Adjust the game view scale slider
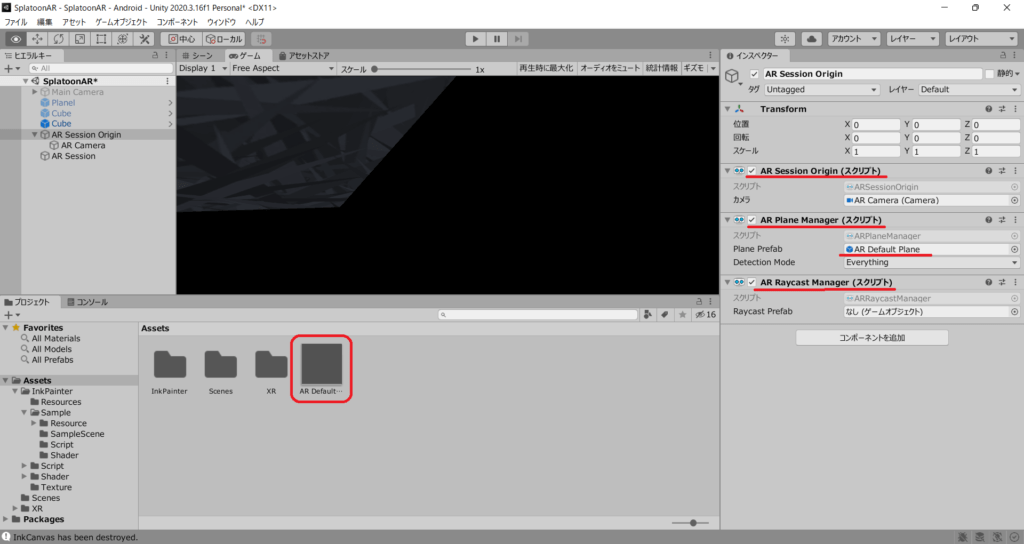Screen dimensions: 1024x544 423,69
